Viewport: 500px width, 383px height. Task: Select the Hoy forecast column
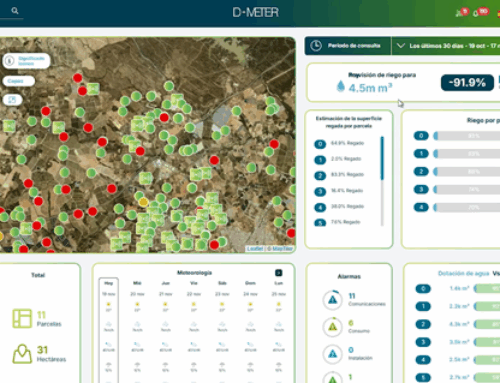109,330
